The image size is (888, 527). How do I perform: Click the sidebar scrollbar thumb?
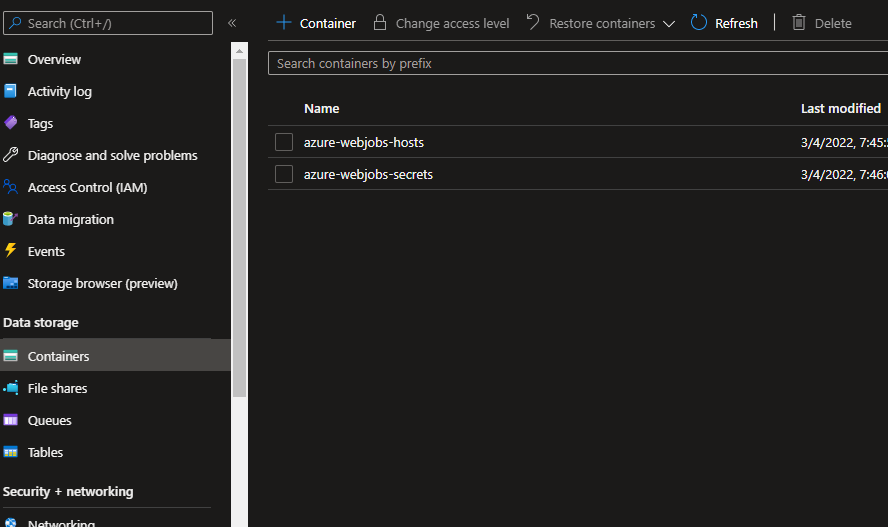pyautogui.click(x=240, y=228)
